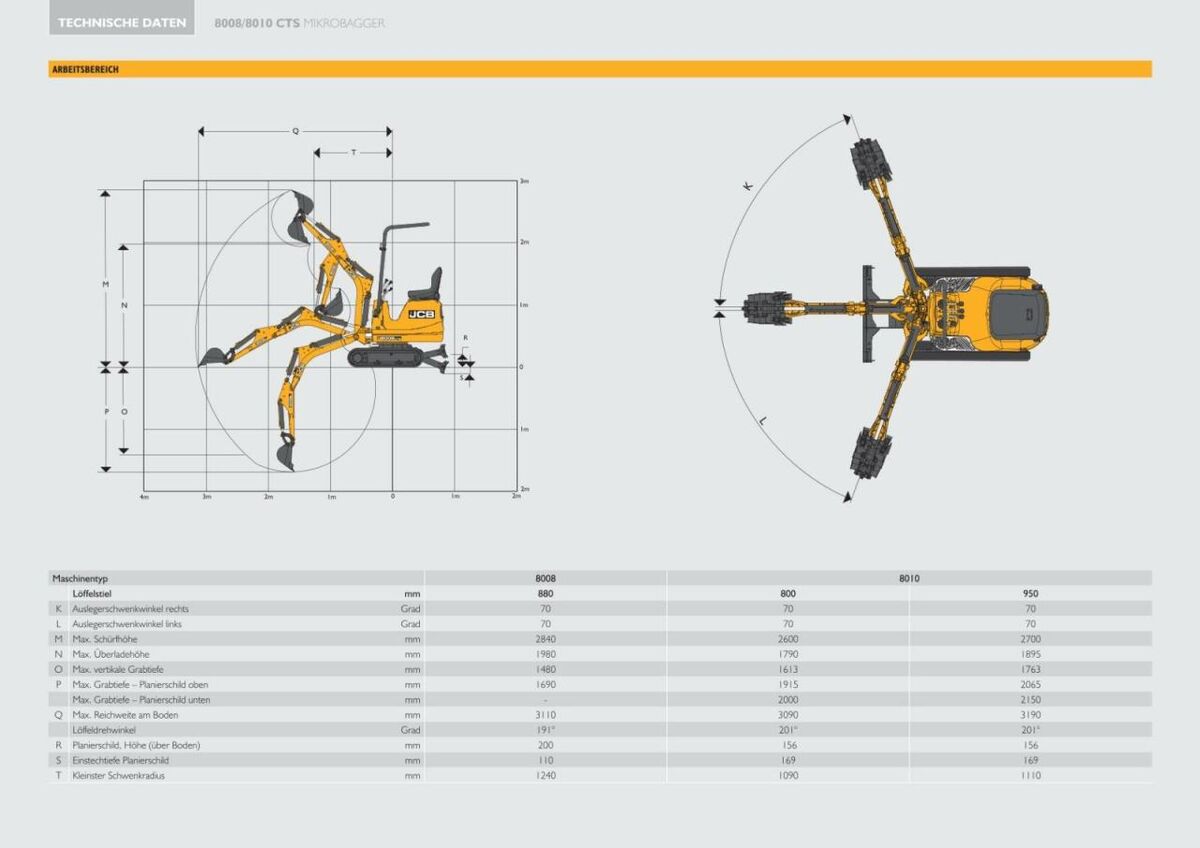Click 'Kleinster Schwenkradius' row label
Viewport: 1200px width, 848px height.
[x=118, y=775]
